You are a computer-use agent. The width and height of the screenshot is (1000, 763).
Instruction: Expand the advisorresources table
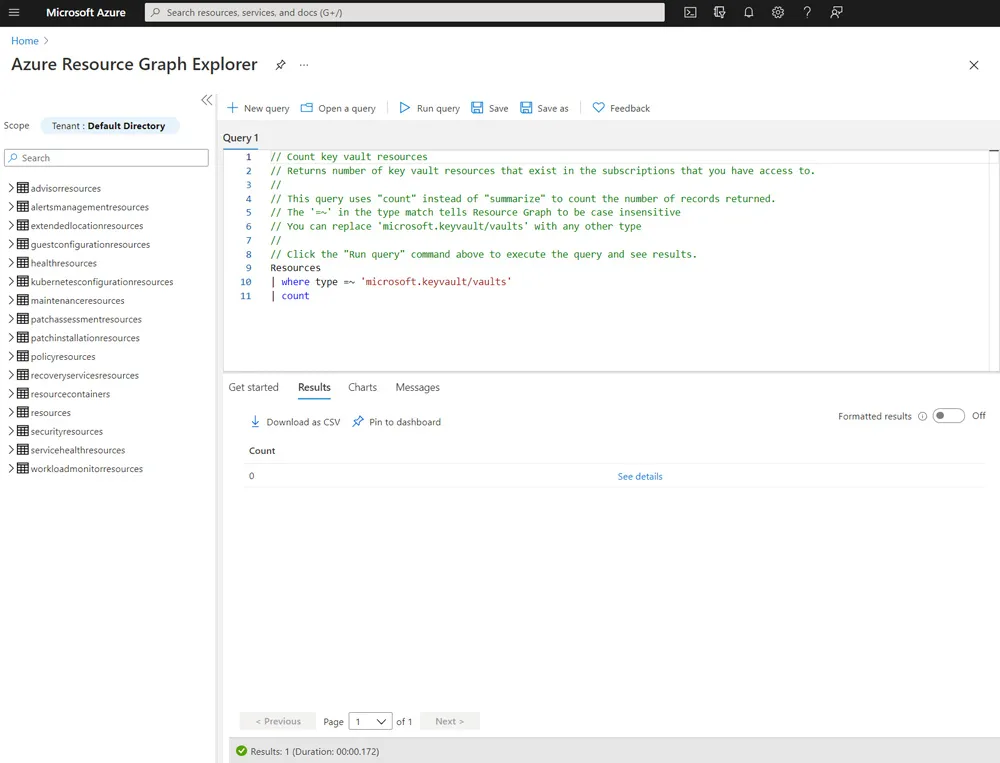[11, 188]
